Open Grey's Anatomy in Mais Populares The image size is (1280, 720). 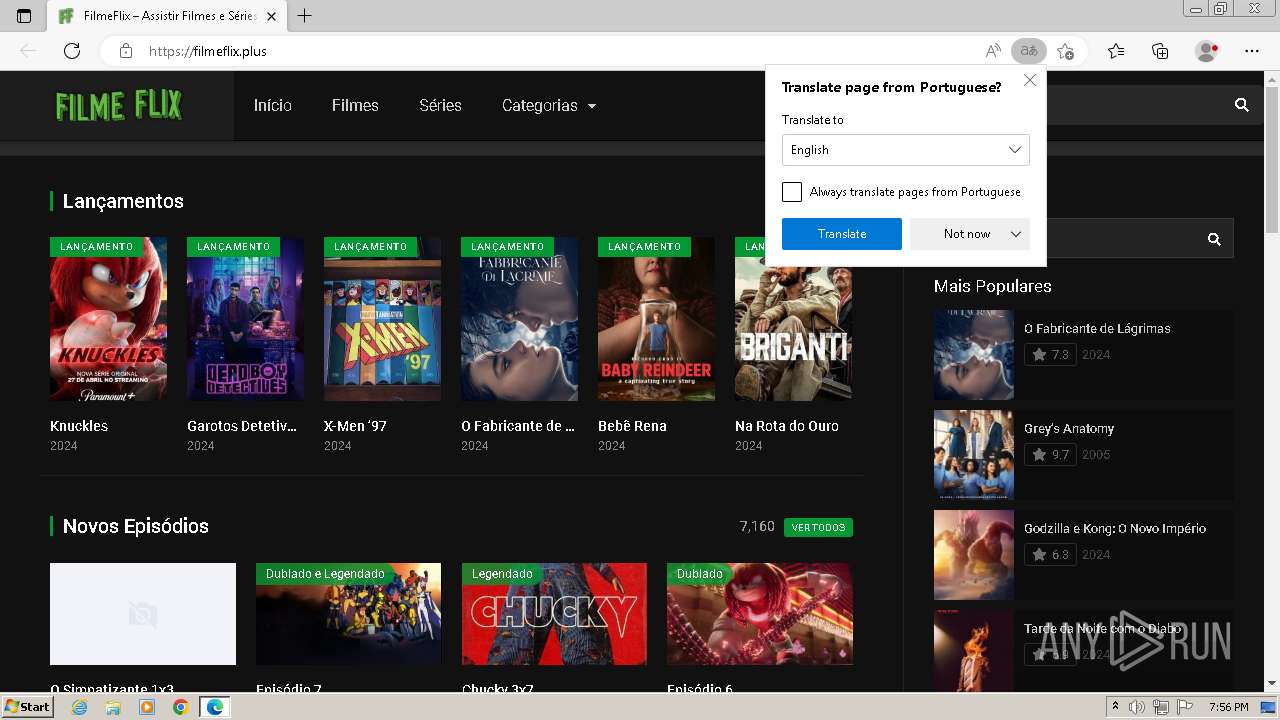(1069, 428)
